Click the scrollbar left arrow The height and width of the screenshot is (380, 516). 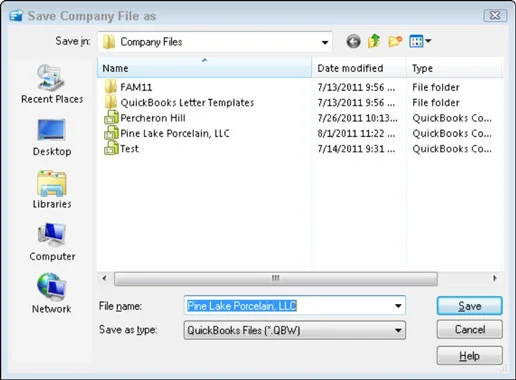(105, 278)
